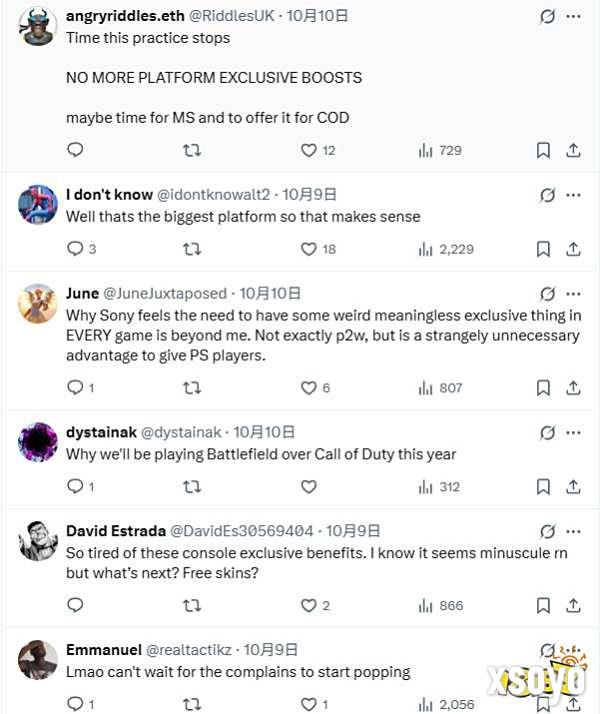Click I don't know's profile avatar
This screenshot has width=600, height=714.
[38, 204]
